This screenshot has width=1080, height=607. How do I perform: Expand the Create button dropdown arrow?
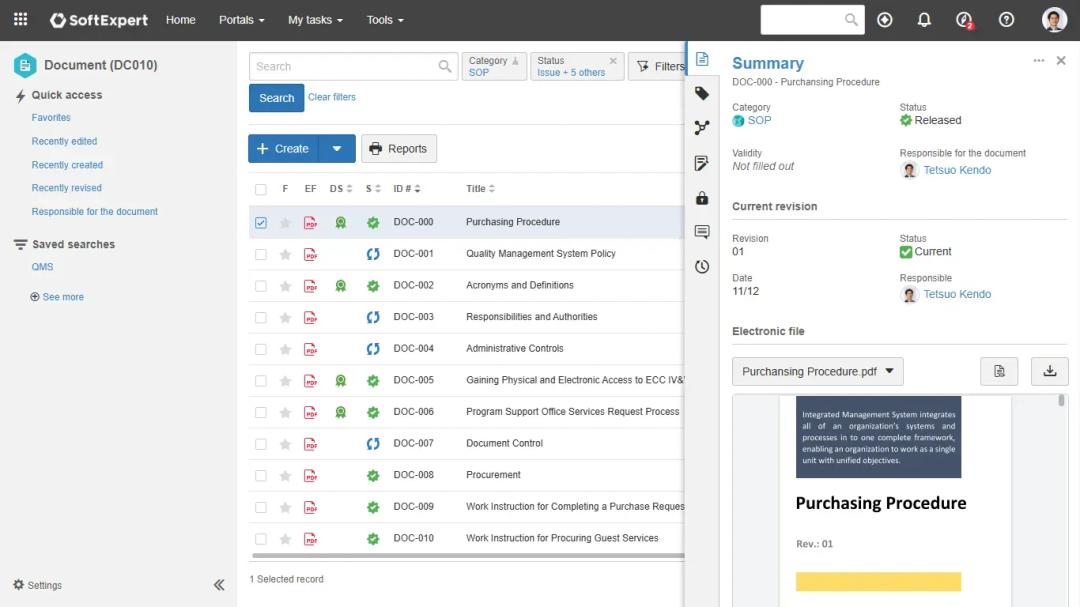[x=337, y=149]
